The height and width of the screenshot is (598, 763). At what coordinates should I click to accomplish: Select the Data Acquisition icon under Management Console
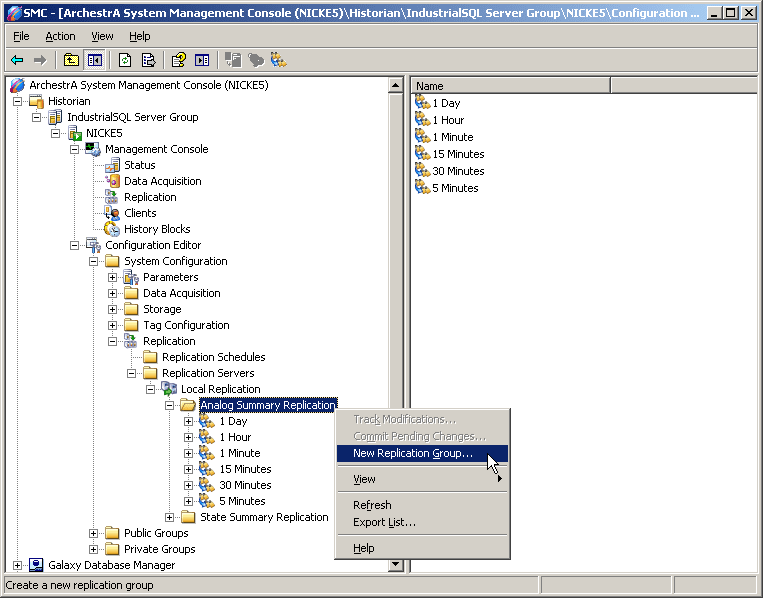coord(112,181)
